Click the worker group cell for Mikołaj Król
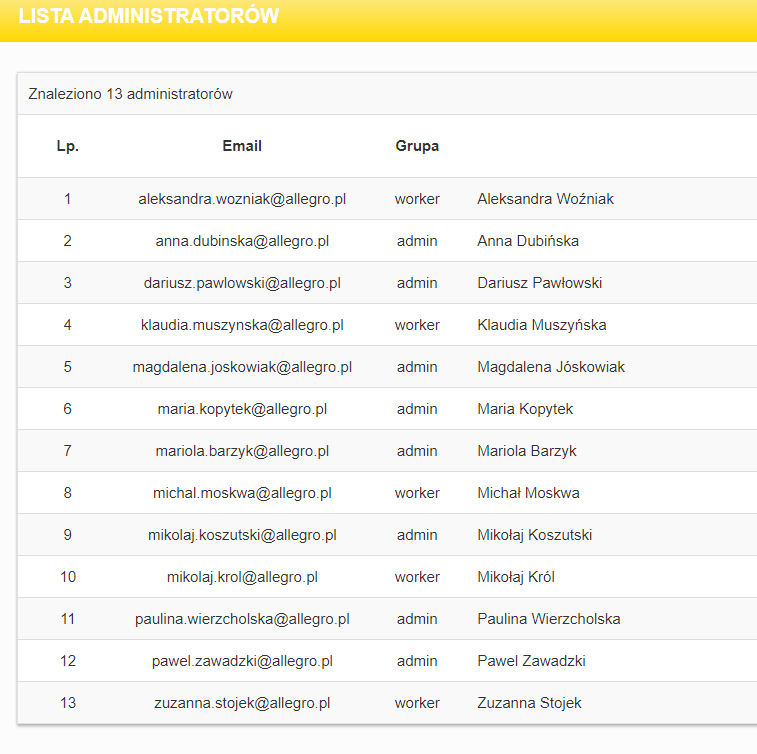 click(x=417, y=577)
